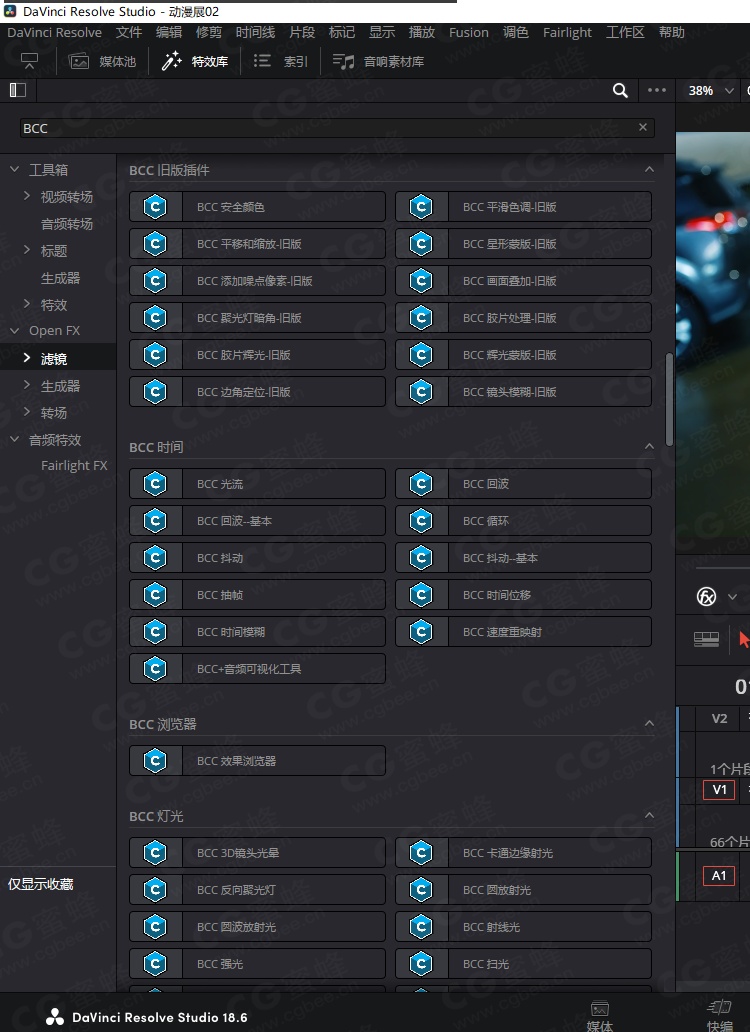The height and width of the screenshot is (1032, 750).
Task: Toggle the Effects Library (特效库) panel
Action: click(x=195, y=62)
